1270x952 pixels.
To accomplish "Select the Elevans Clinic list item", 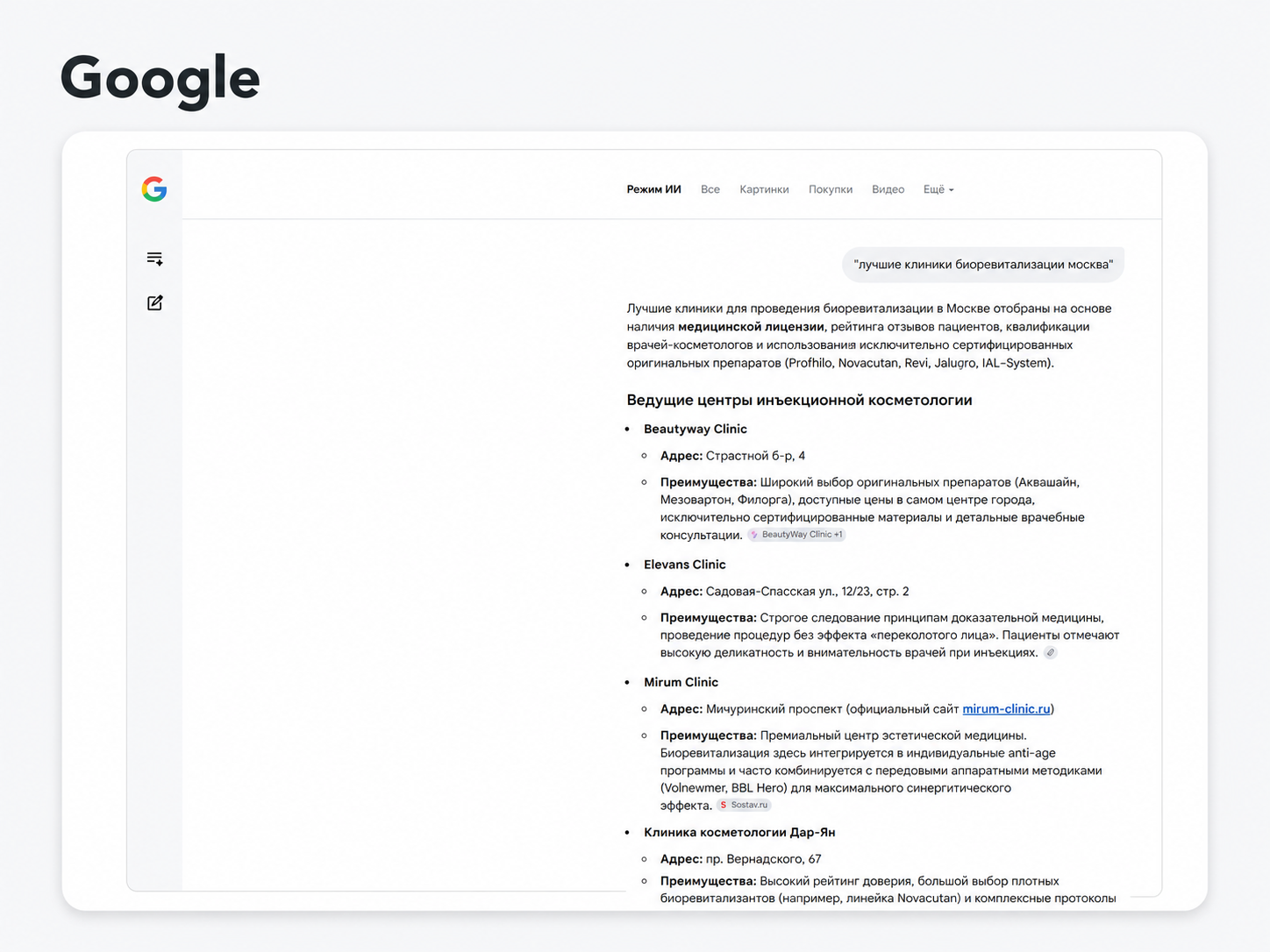I will tap(685, 565).
